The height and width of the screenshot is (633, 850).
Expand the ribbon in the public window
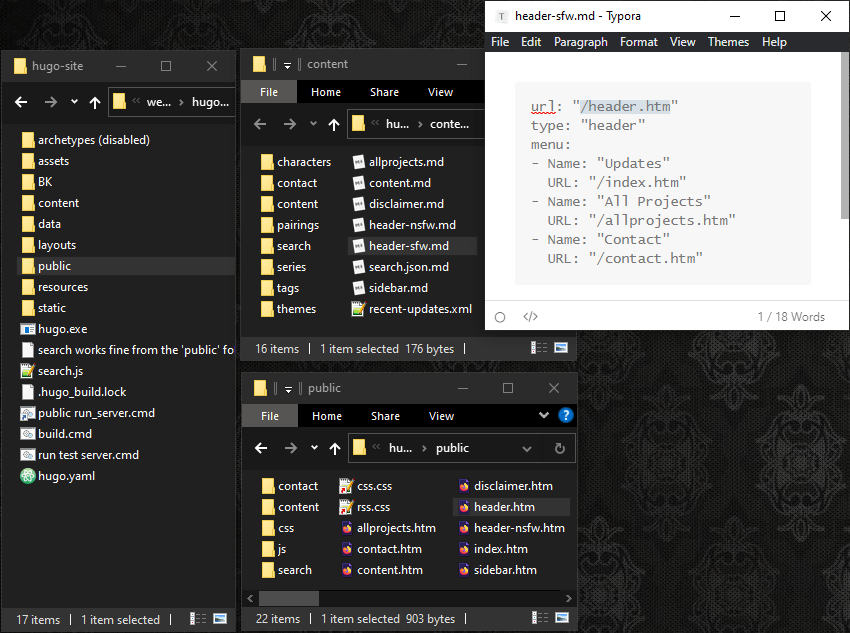(x=544, y=415)
